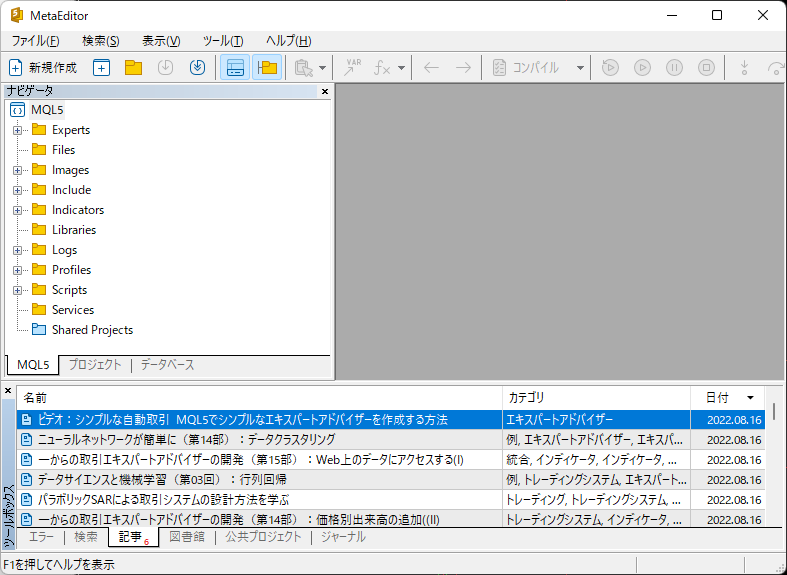Toggle the Navigator panel view icon
787x575 pixels.
tap(267, 67)
